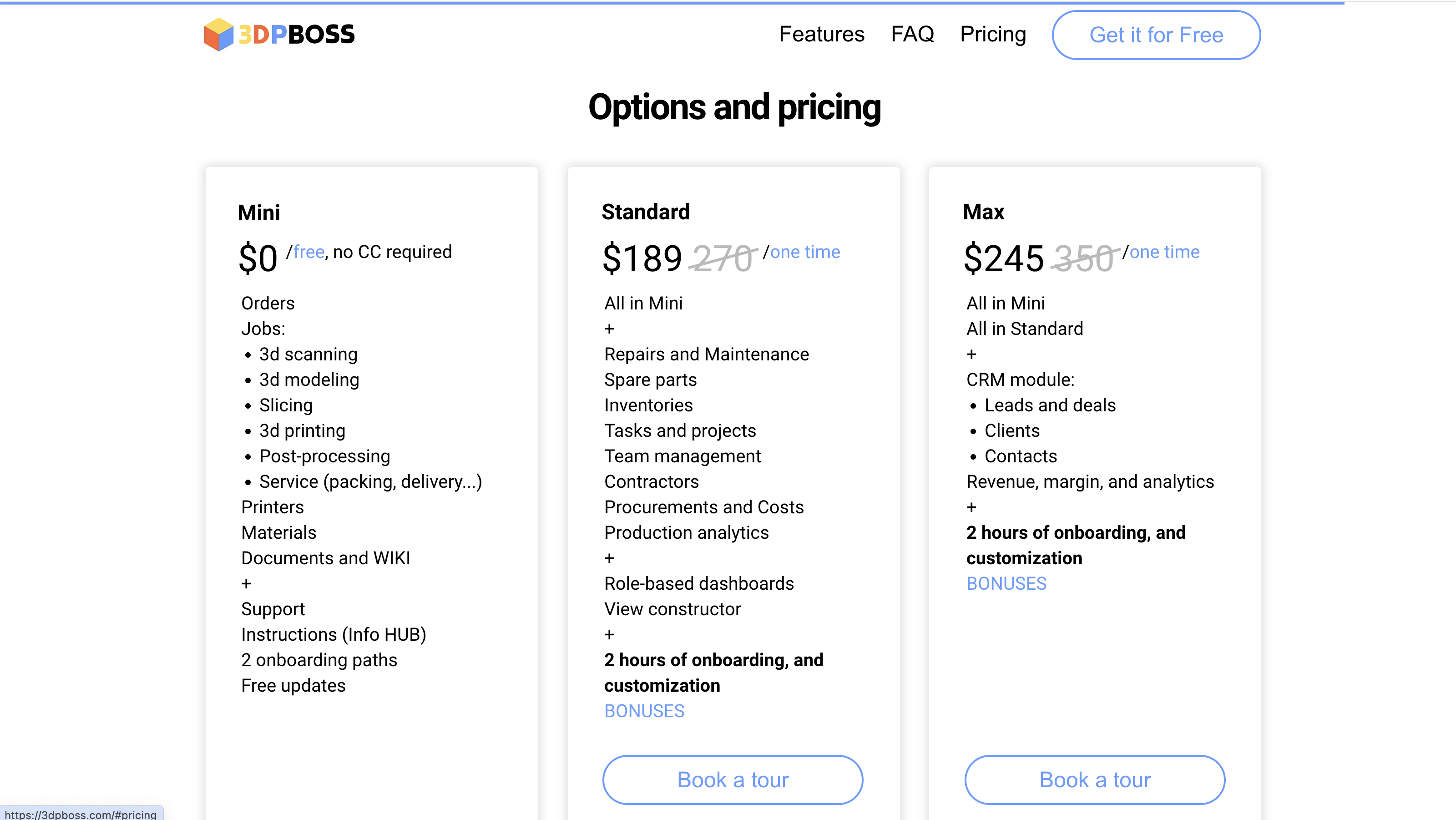Click 'one time' link beside $245 price
The height and width of the screenshot is (820, 1456).
coord(1164,252)
